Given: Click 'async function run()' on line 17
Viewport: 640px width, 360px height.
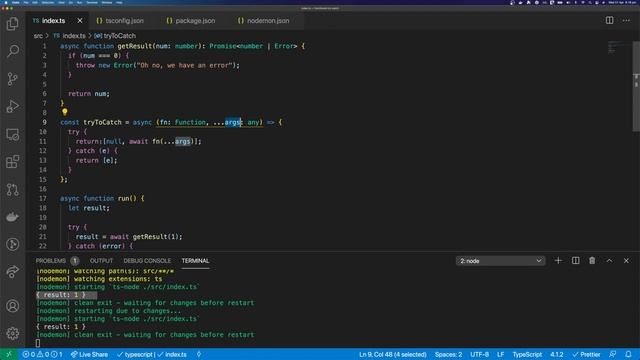Looking at the screenshot, I should pyautogui.click(x=98, y=198).
